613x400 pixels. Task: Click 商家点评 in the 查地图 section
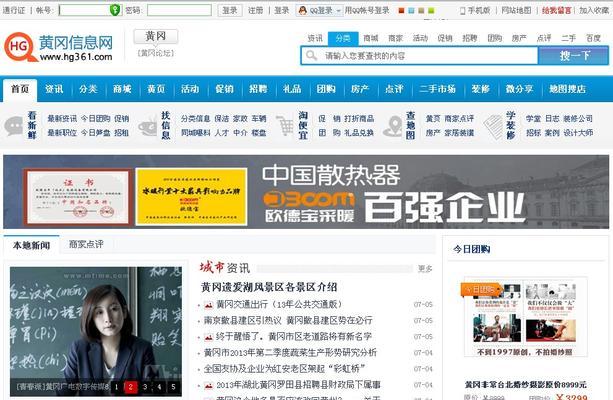(459, 118)
